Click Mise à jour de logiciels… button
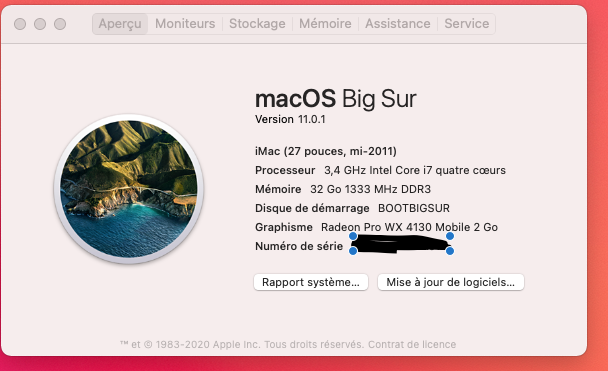Image resolution: width=608 pixels, height=371 pixels. click(x=451, y=282)
